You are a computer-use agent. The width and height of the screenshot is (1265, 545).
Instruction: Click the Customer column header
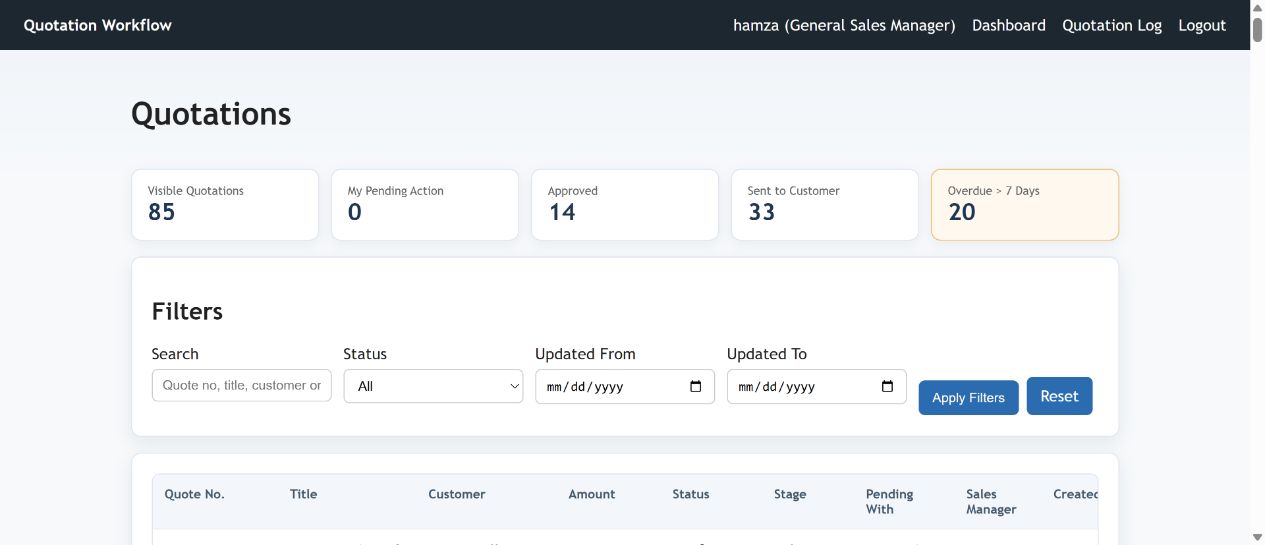[x=457, y=494]
